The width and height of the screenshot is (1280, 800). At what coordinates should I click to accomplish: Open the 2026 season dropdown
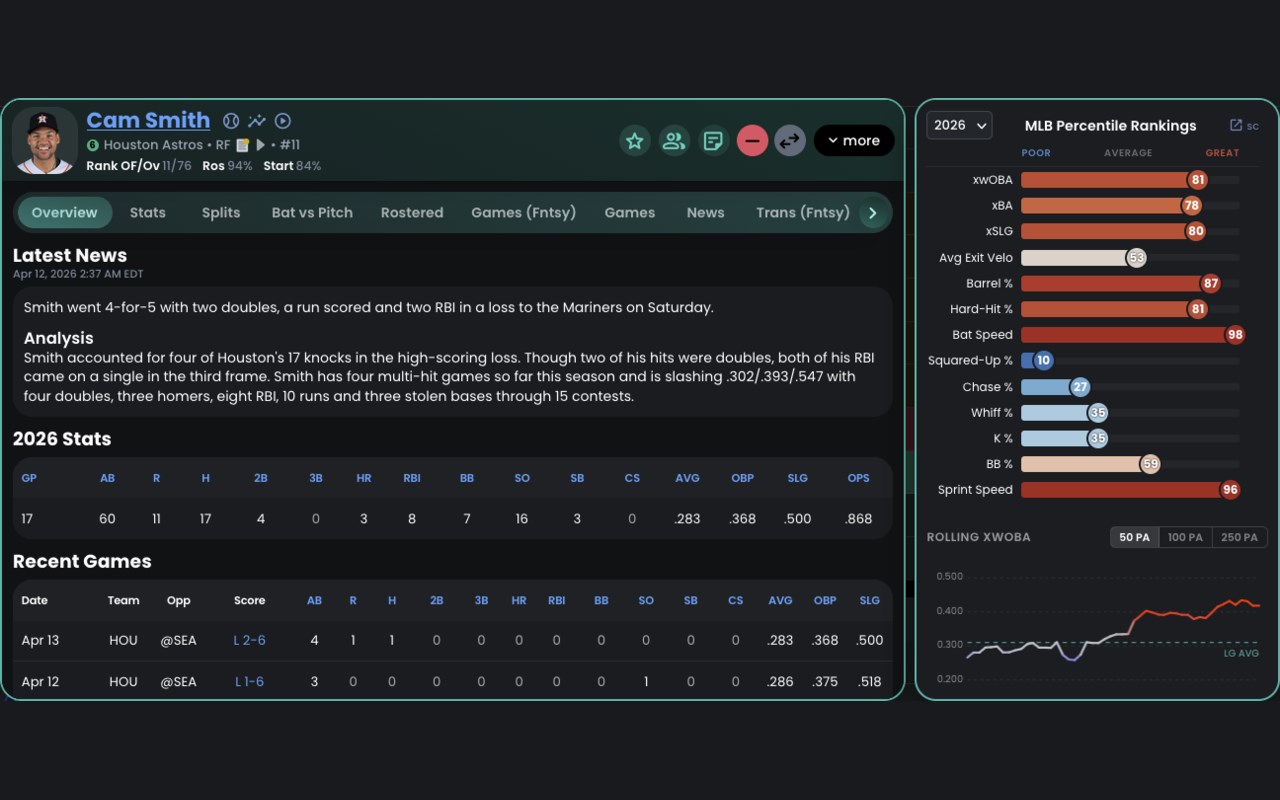pyautogui.click(x=959, y=125)
